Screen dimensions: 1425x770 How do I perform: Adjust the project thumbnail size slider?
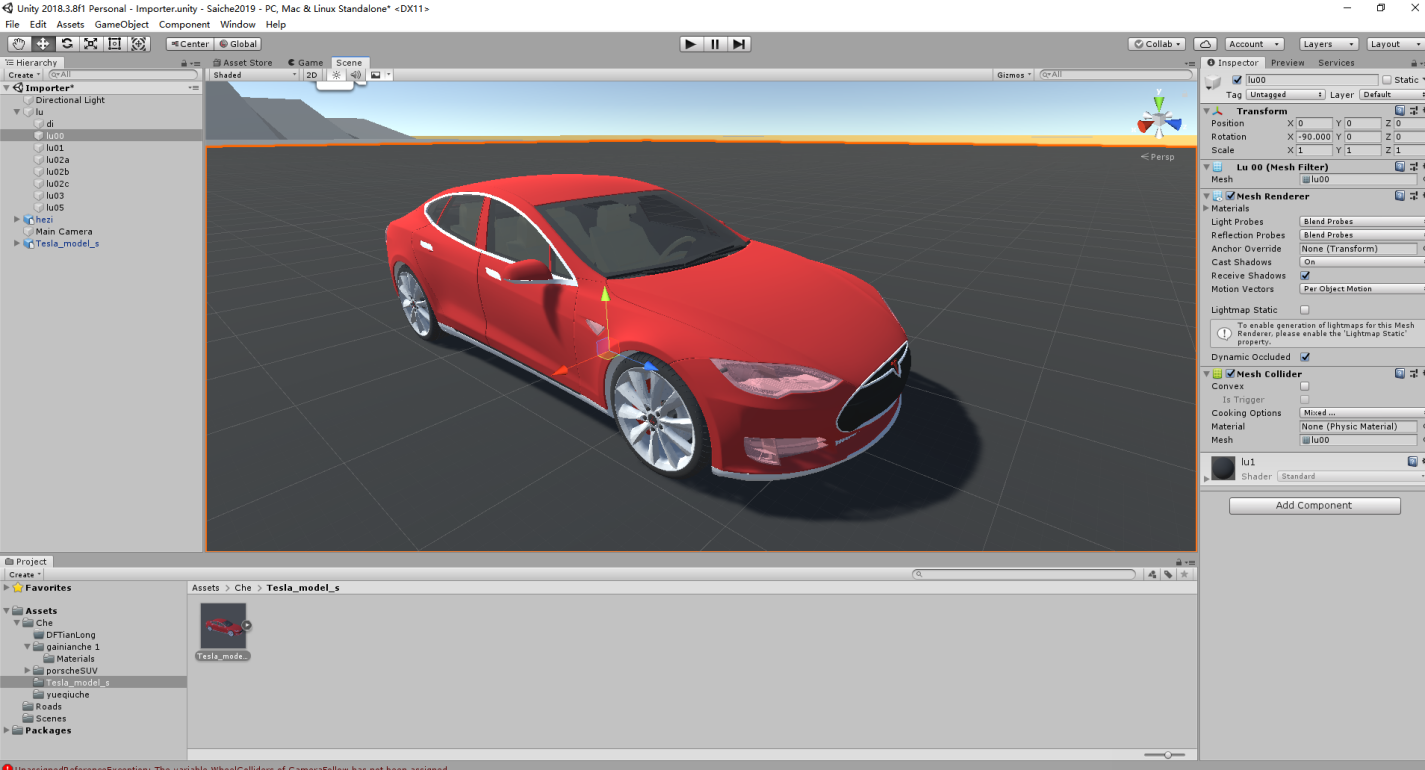point(1166,755)
